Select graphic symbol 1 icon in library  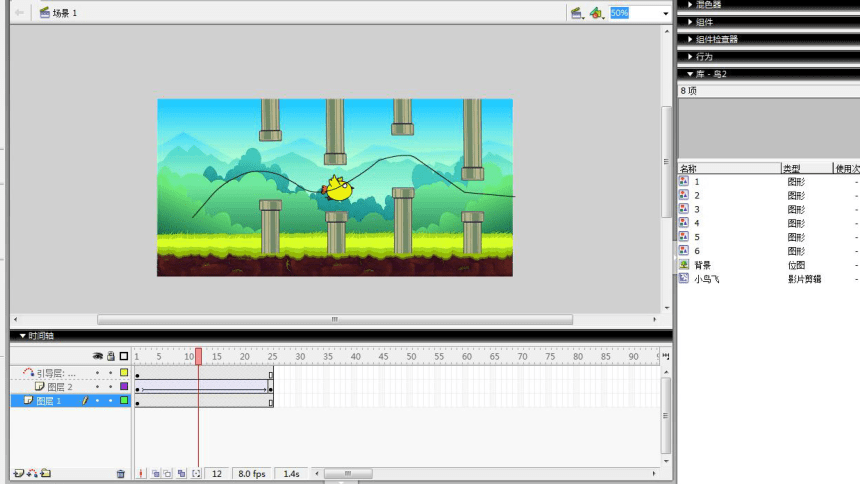pos(684,181)
